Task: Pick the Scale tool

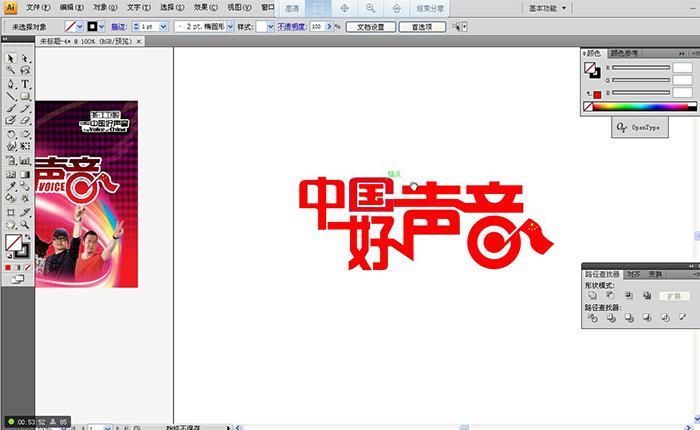Action: point(25,134)
